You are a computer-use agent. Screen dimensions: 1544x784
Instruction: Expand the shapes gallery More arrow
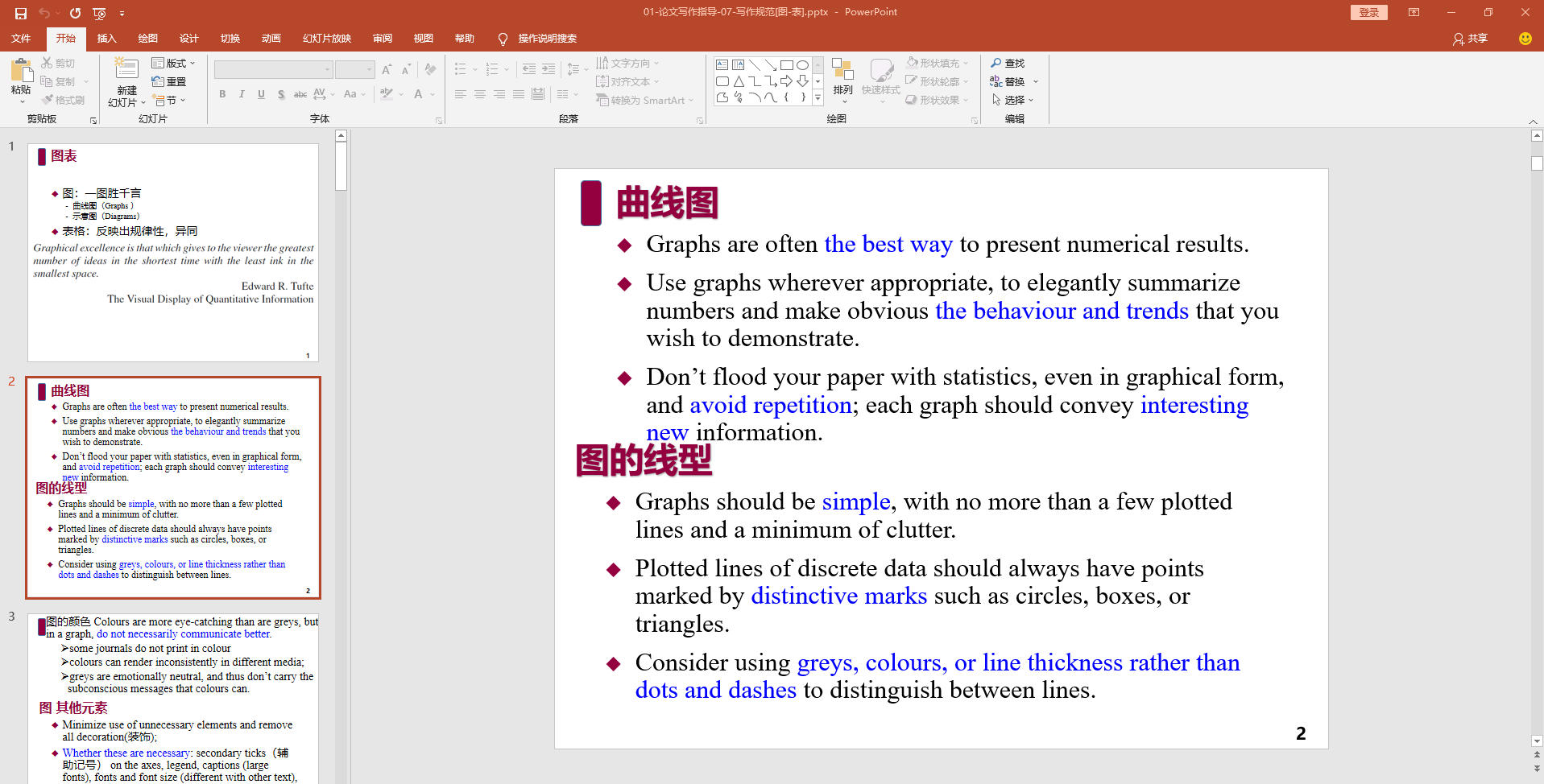[818, 97]
